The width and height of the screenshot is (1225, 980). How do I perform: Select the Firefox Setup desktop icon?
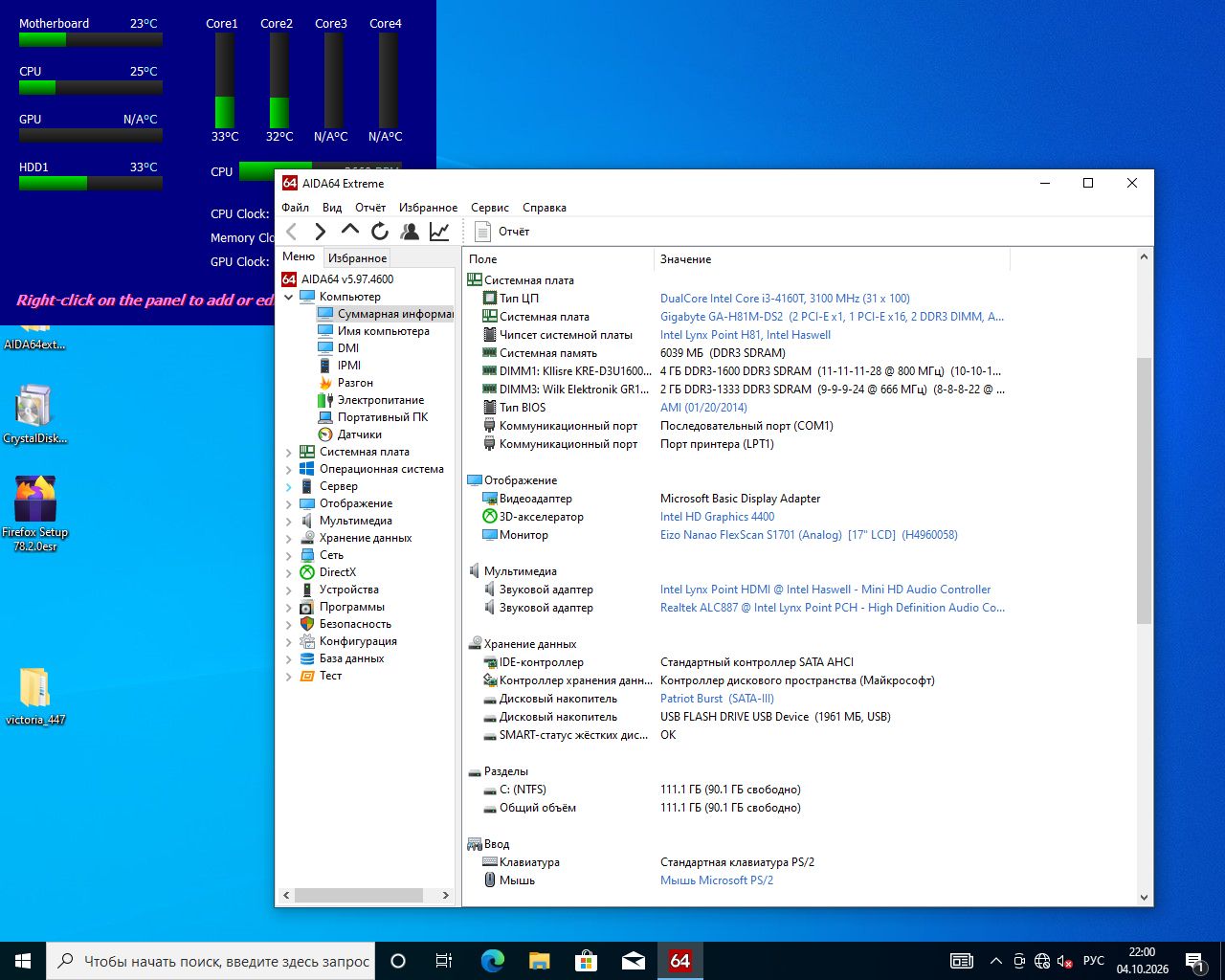click(x=35, y=514)
